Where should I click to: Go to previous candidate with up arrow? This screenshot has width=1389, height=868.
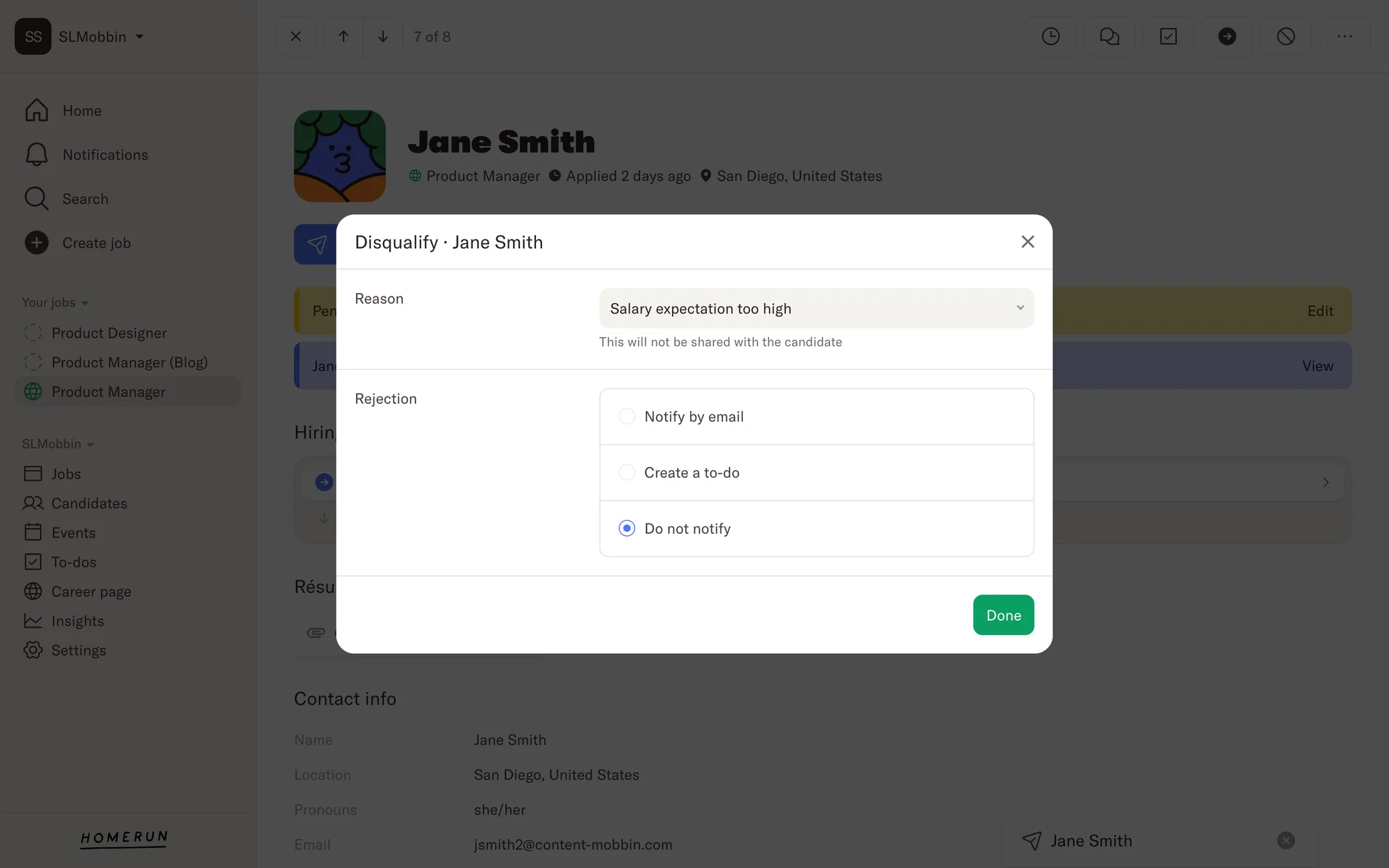pos(344,36)
